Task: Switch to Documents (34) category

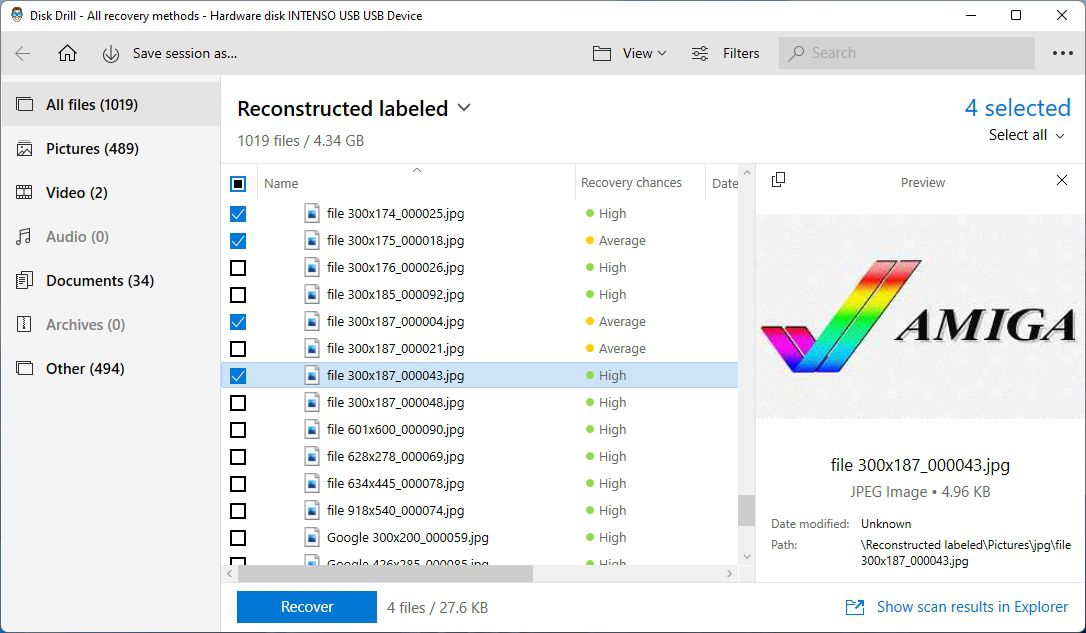Action: coord(111,280)
